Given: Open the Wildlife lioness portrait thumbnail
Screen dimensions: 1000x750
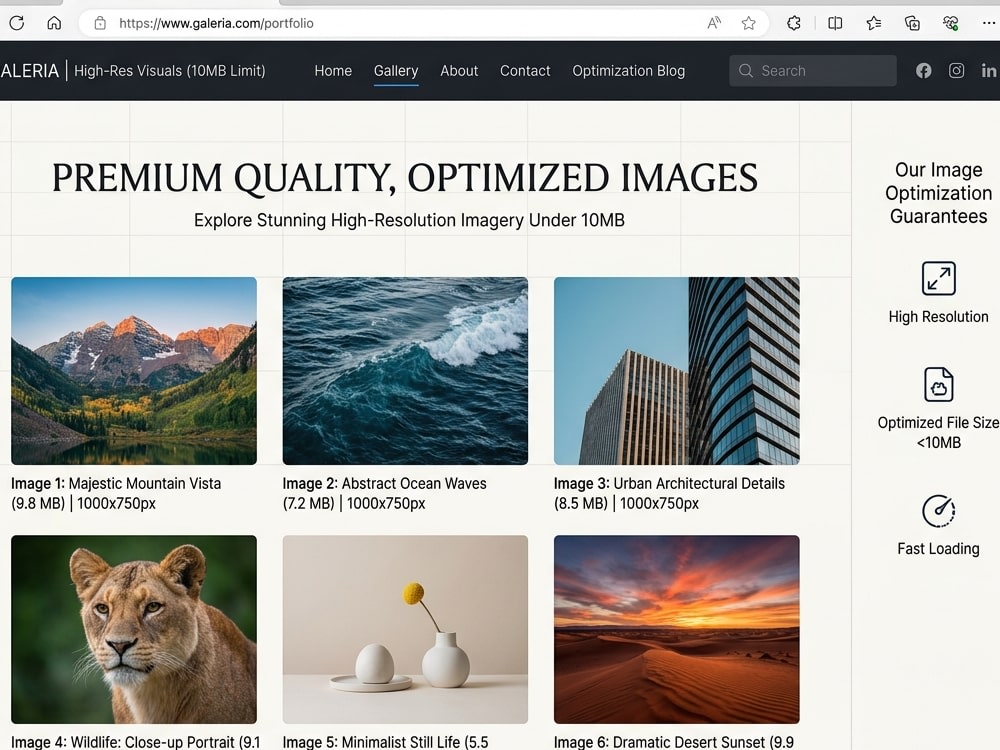Looking at the screenshot, I should coord(134,629).
